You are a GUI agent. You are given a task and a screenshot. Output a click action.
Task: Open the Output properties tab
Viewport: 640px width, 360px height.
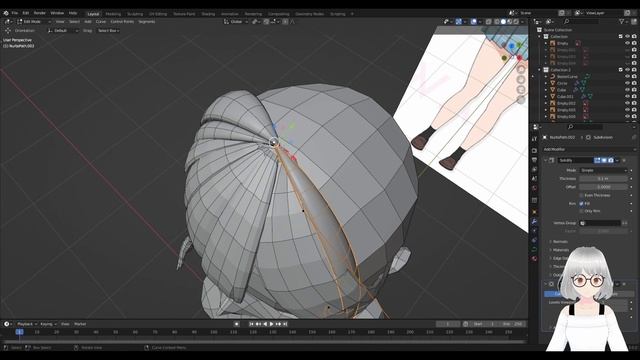[x=534, y=160]
